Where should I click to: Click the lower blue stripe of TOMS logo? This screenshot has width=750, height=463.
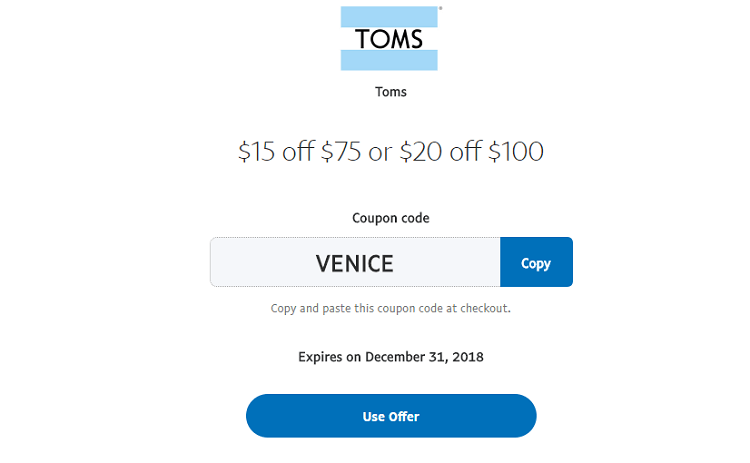[389, 60]
